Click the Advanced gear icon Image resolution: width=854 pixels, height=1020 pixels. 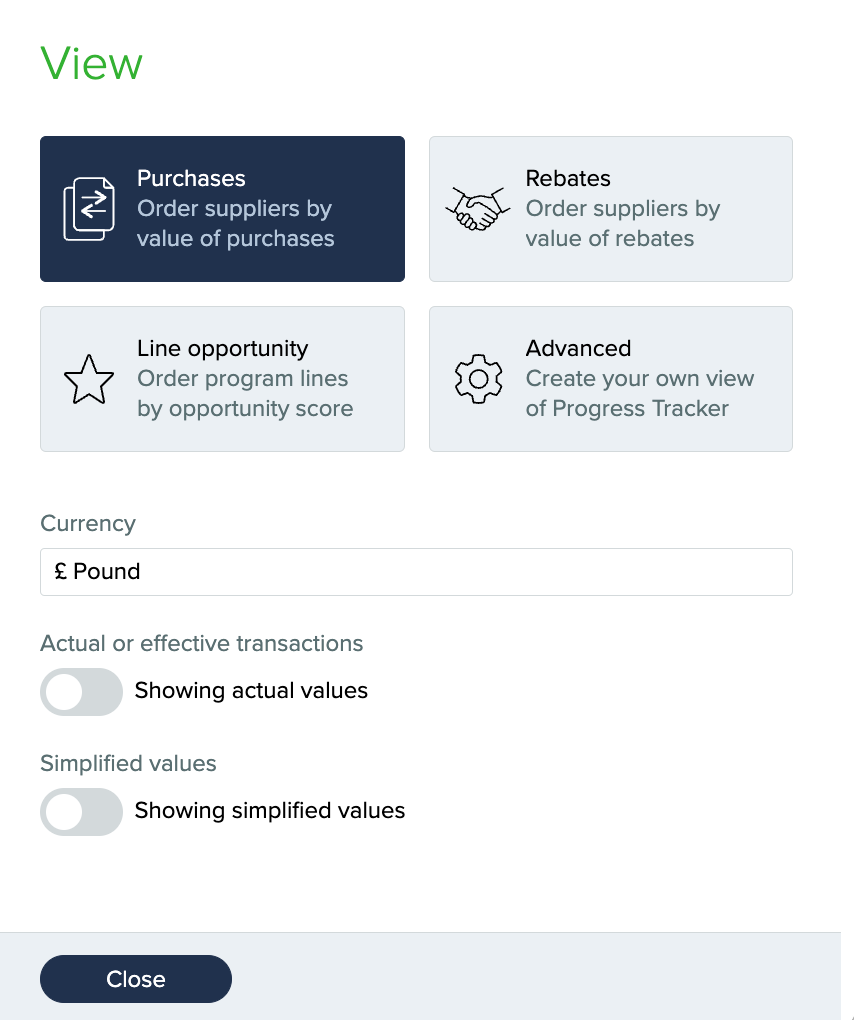[x=478, y=379]
